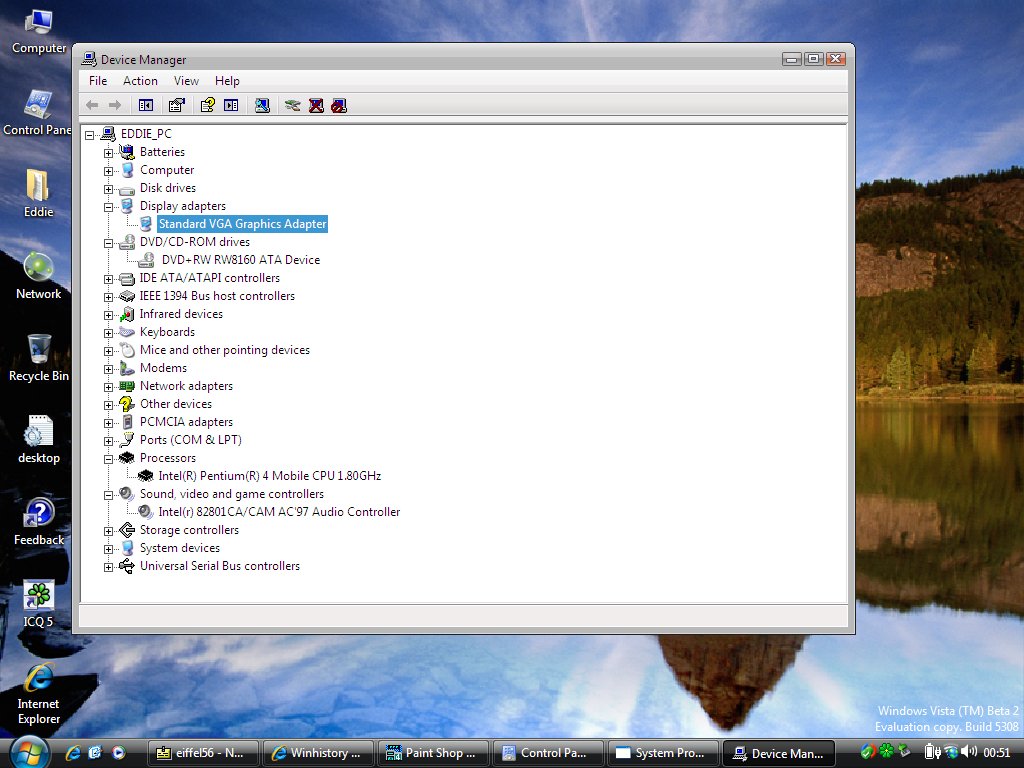Open the ICQ 5 icon in the system tray
The image size is (1024, 768).
[x=885, y=751]
